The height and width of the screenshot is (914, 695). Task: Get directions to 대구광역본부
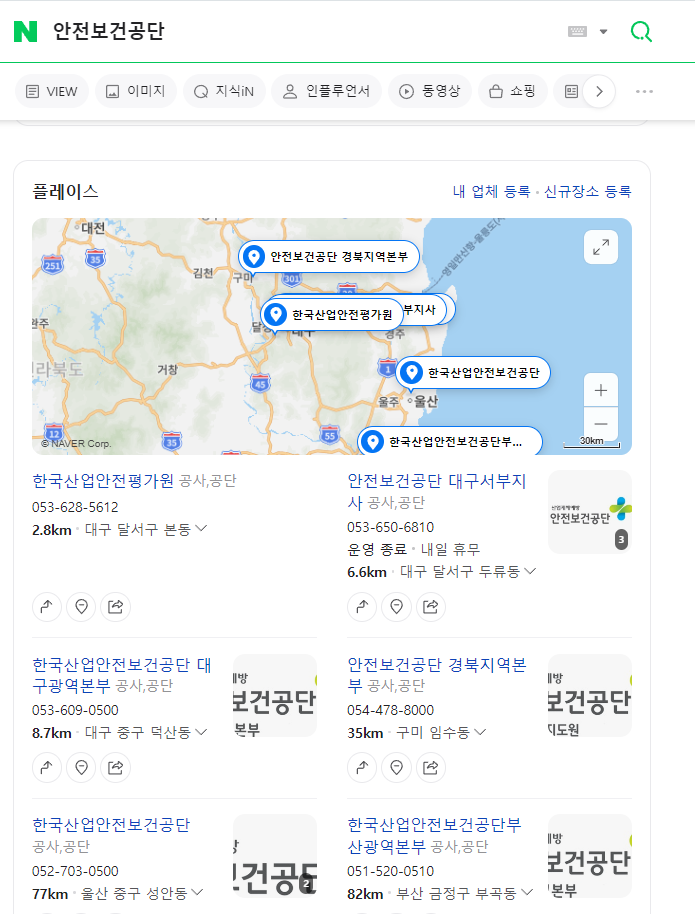tap(47, 768)
